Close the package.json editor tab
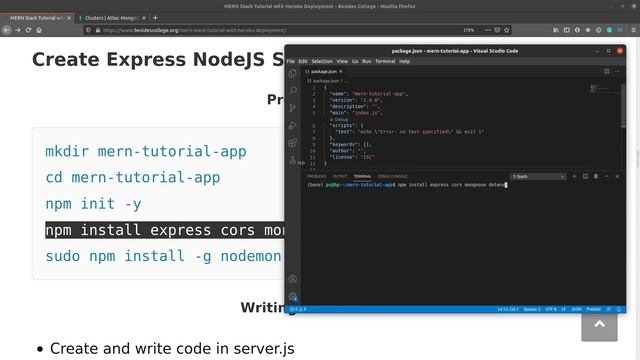Image resolution: width=640 pixels, height=360 pixels. [x=341, y=71]
